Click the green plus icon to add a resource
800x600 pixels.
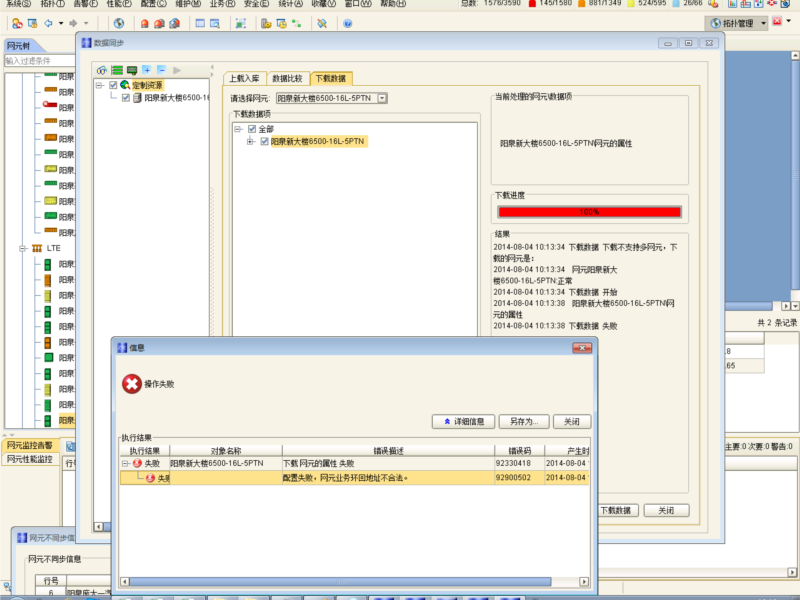point(147,70)
